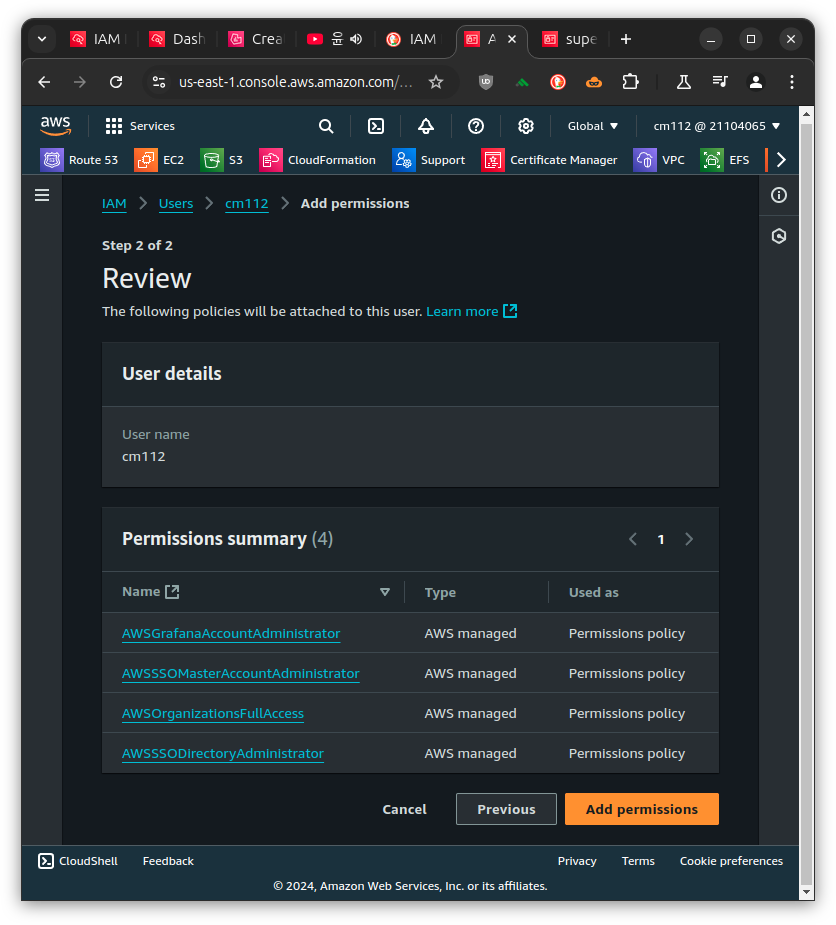Image resolution: width=836 pixels, height=925 pixels.
Task: Expand the cm112 account dropdown
Action: (x=717, y=126)
